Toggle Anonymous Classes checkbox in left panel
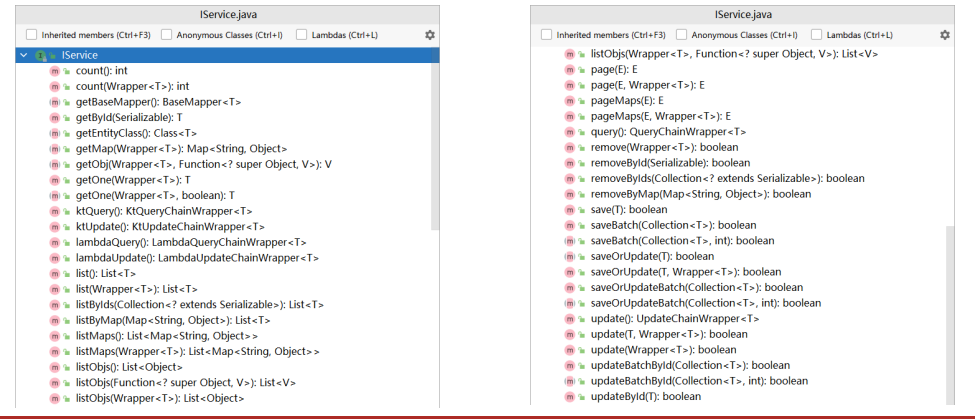 [166, 35]
